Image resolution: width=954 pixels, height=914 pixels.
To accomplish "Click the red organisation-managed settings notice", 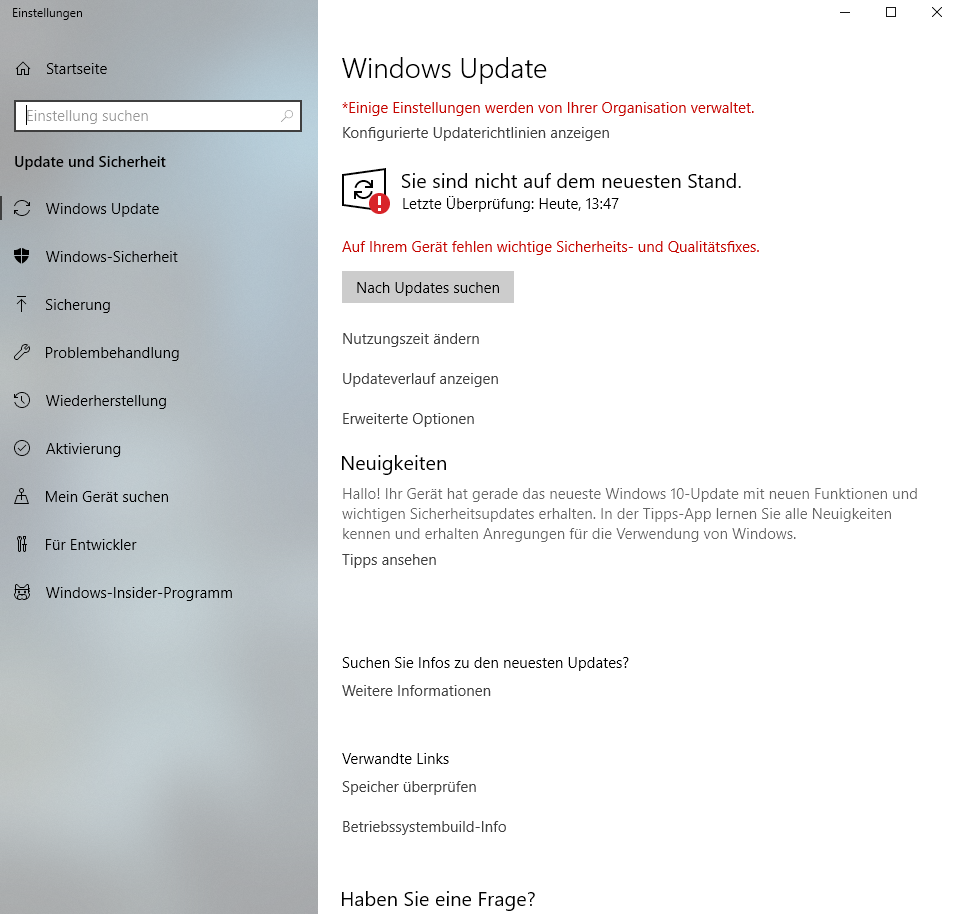I will [x=548, y=108].
